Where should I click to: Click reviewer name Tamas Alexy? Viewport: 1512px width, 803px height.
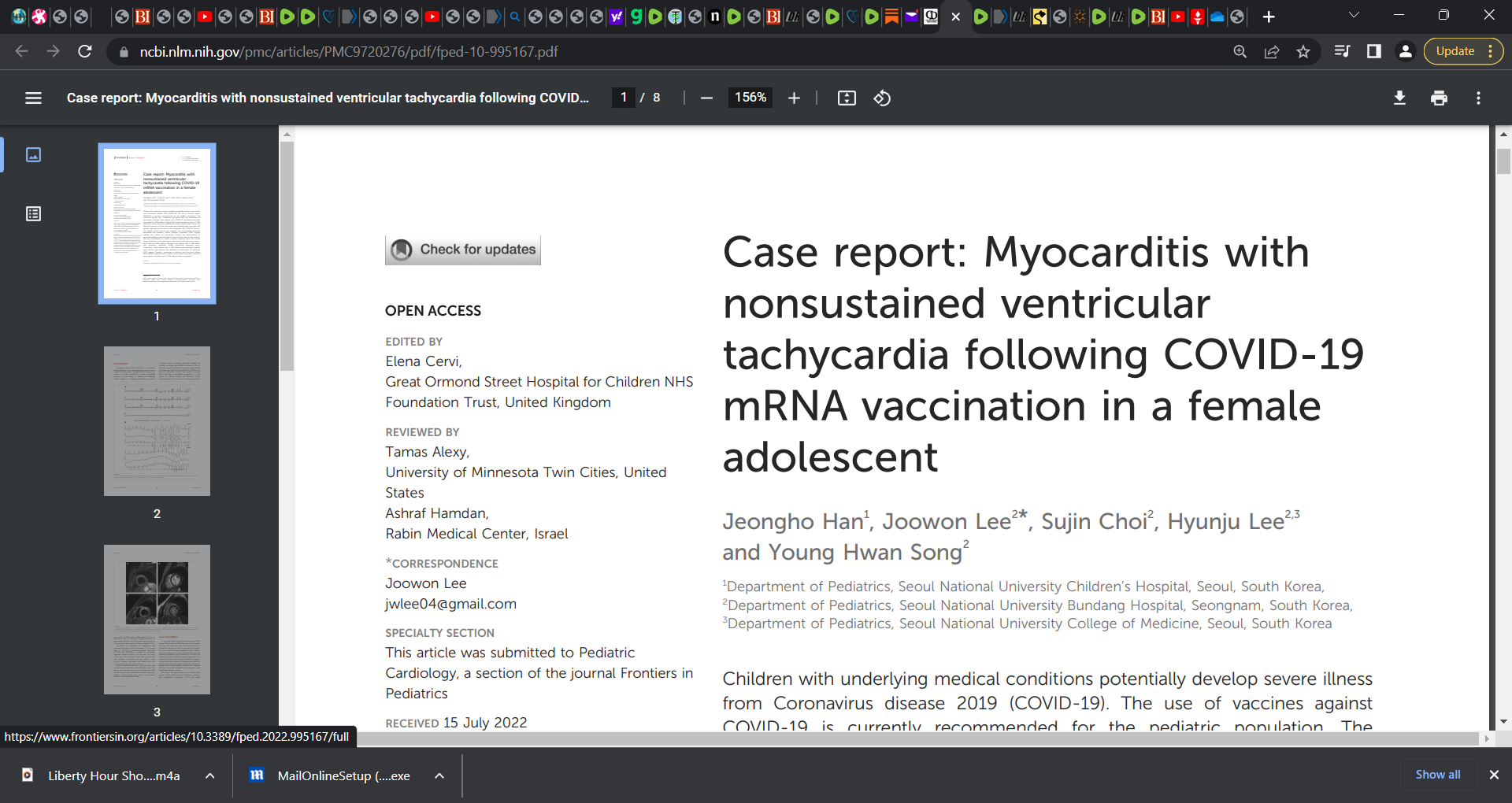427,452
